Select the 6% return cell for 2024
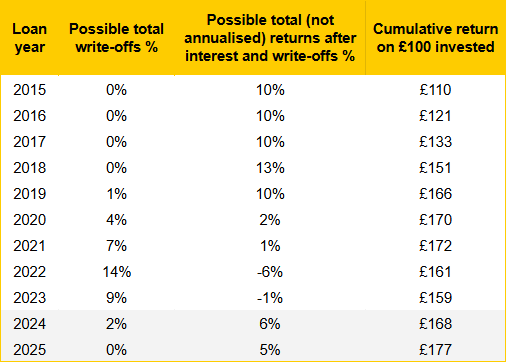 tap(270, 324)
